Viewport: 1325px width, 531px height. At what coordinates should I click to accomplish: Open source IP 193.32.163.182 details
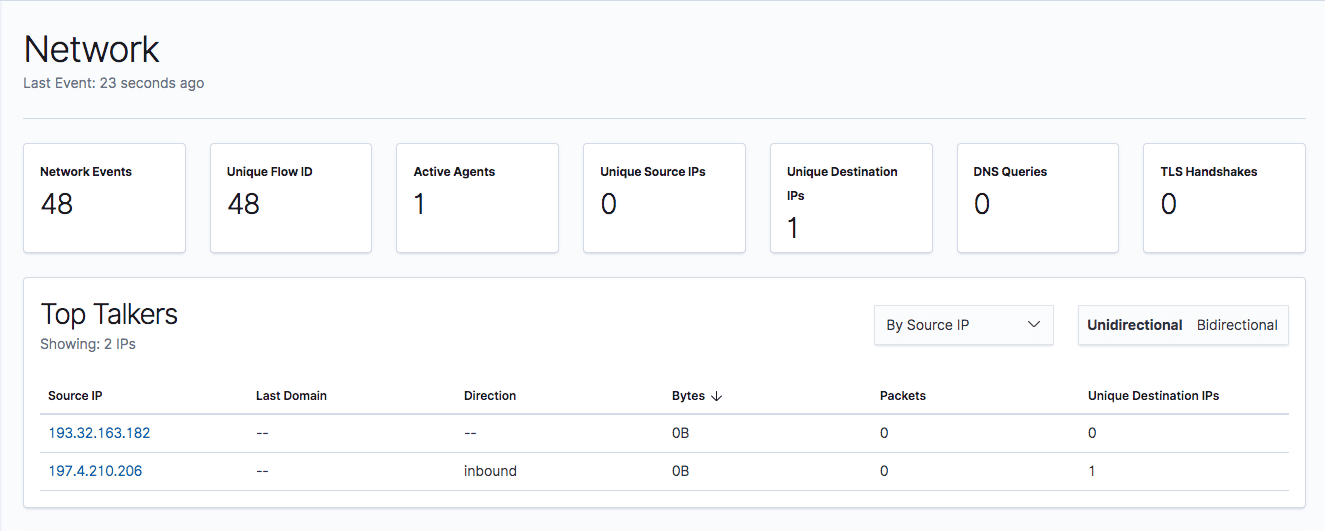[99, 433]
